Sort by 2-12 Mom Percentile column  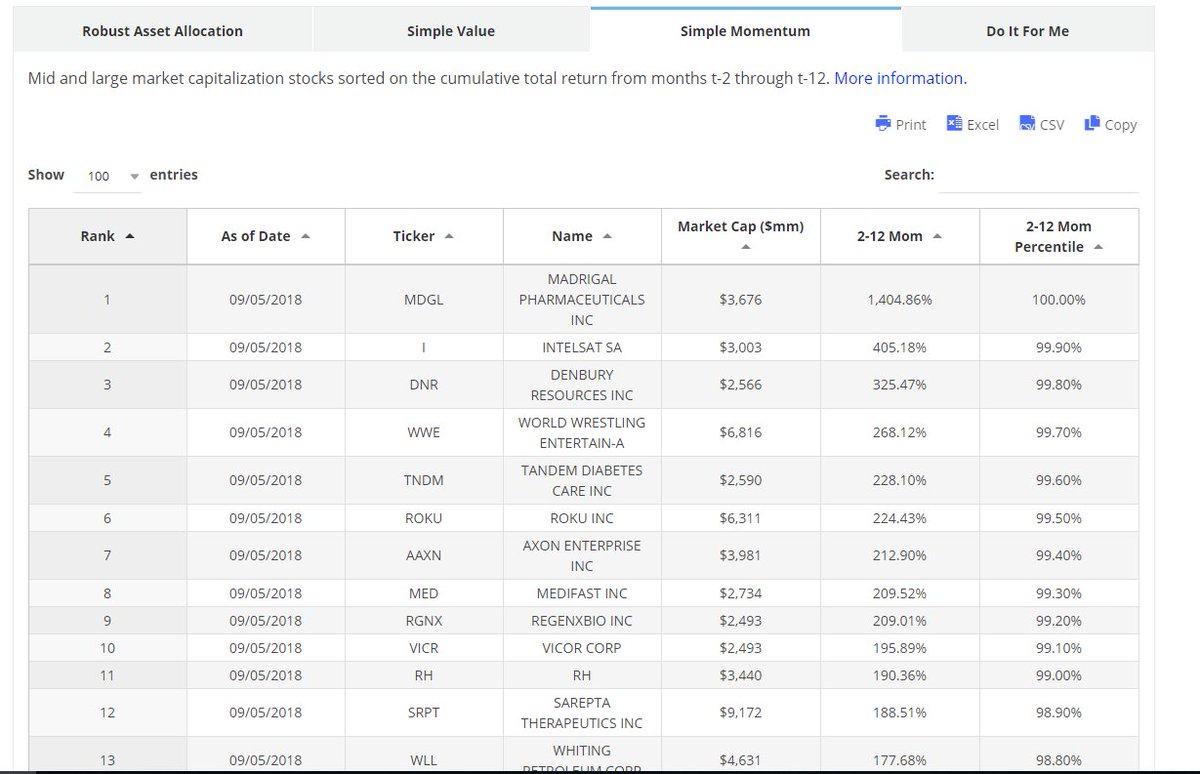coord(1059,236)
